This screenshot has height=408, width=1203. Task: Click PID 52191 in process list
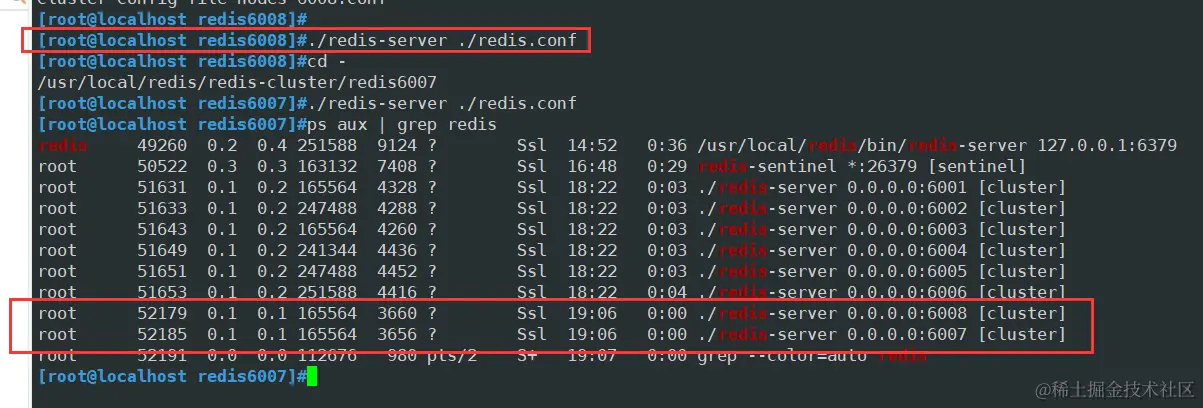162,356
